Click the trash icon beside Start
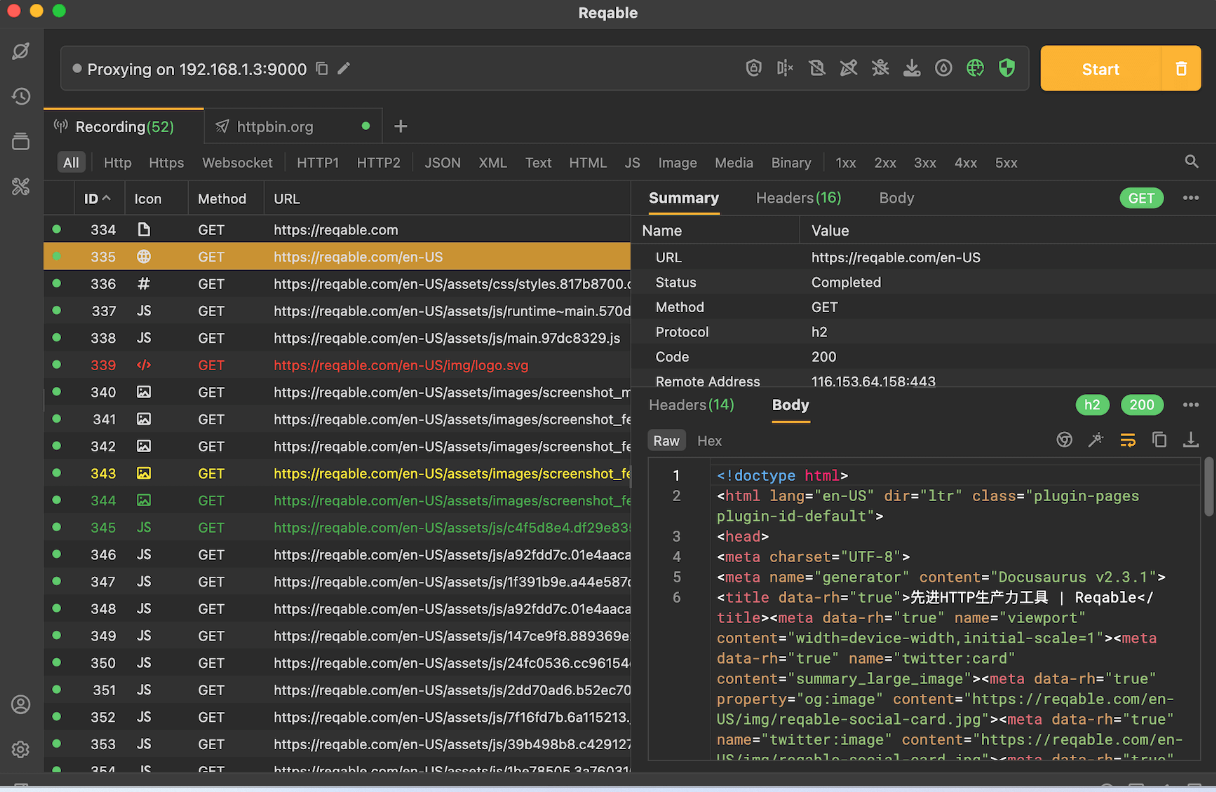This screenshot has width=1216, height=792. [x=1181, y=69]
